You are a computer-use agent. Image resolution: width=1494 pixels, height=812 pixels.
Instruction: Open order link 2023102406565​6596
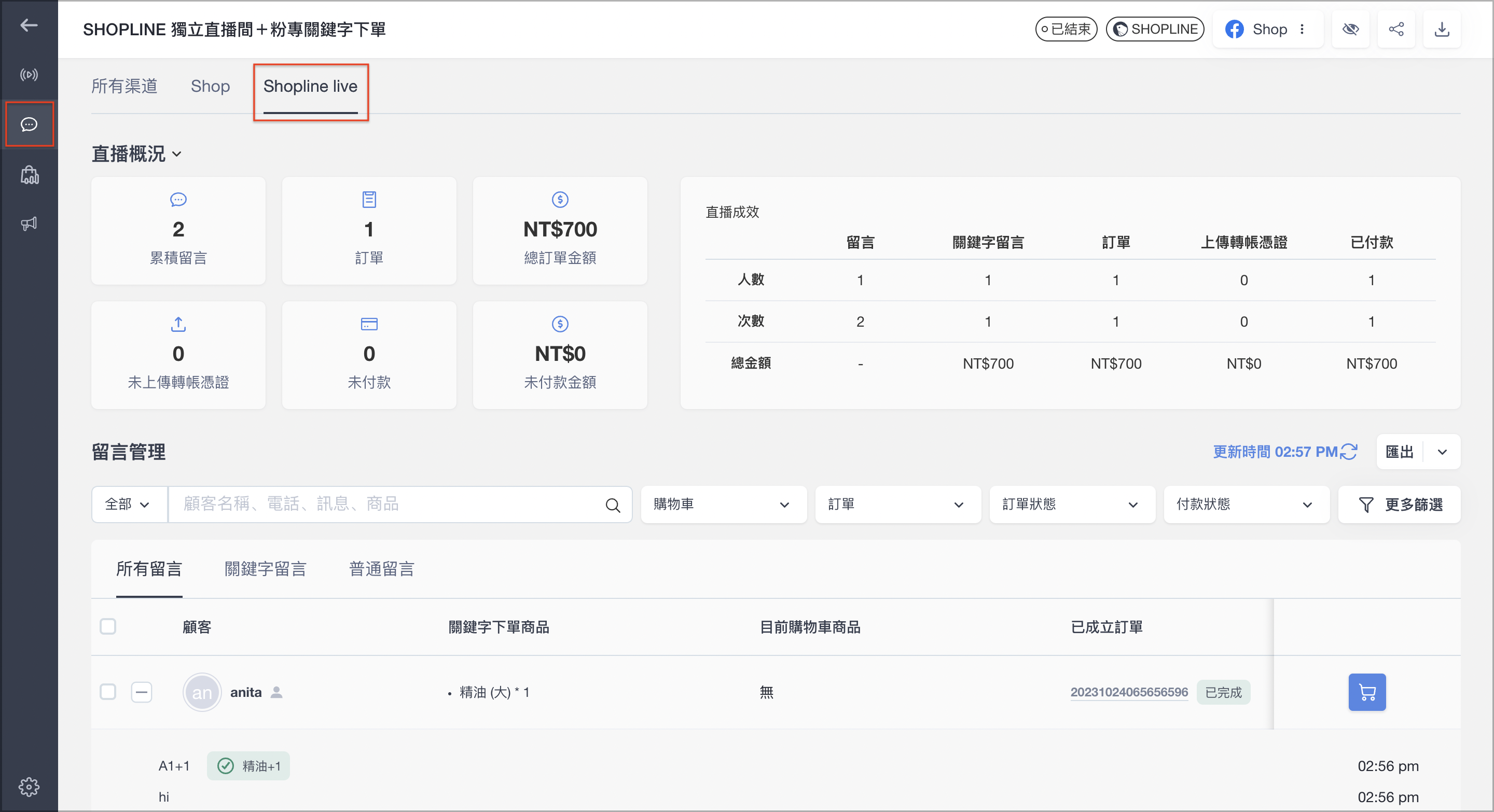1129,692
